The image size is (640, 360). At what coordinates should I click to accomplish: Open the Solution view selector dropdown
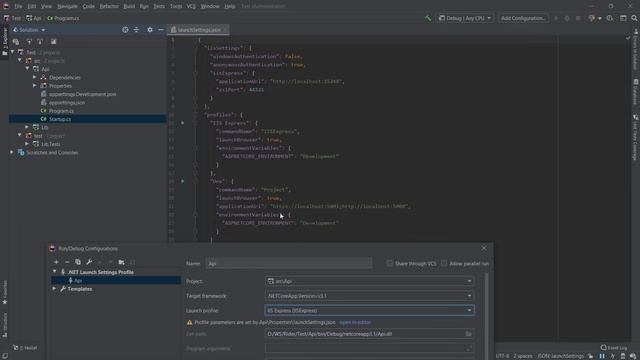point(29,30)
